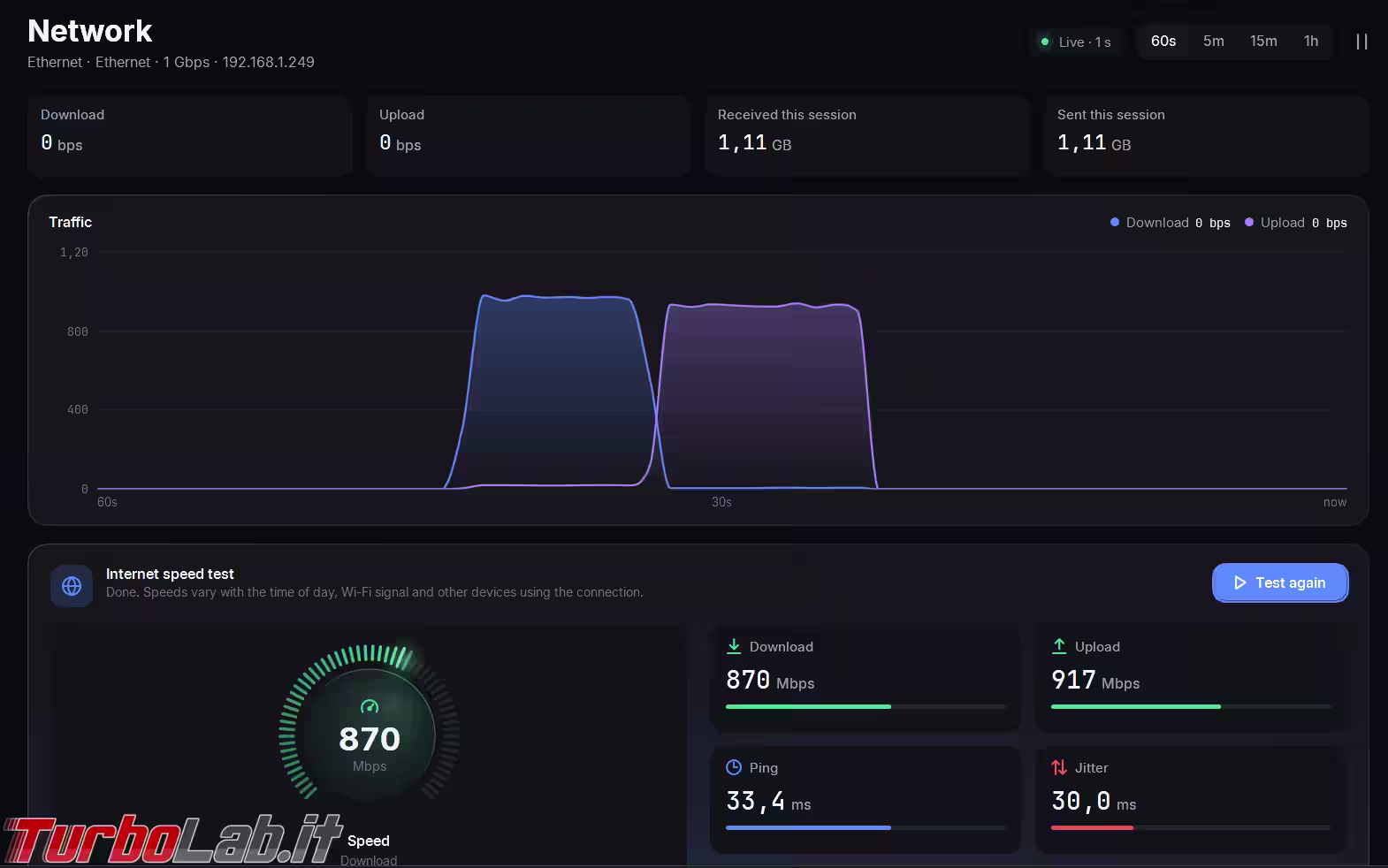Click the purple Upload legend dot
The image size is (1388, 868).
1249,222
